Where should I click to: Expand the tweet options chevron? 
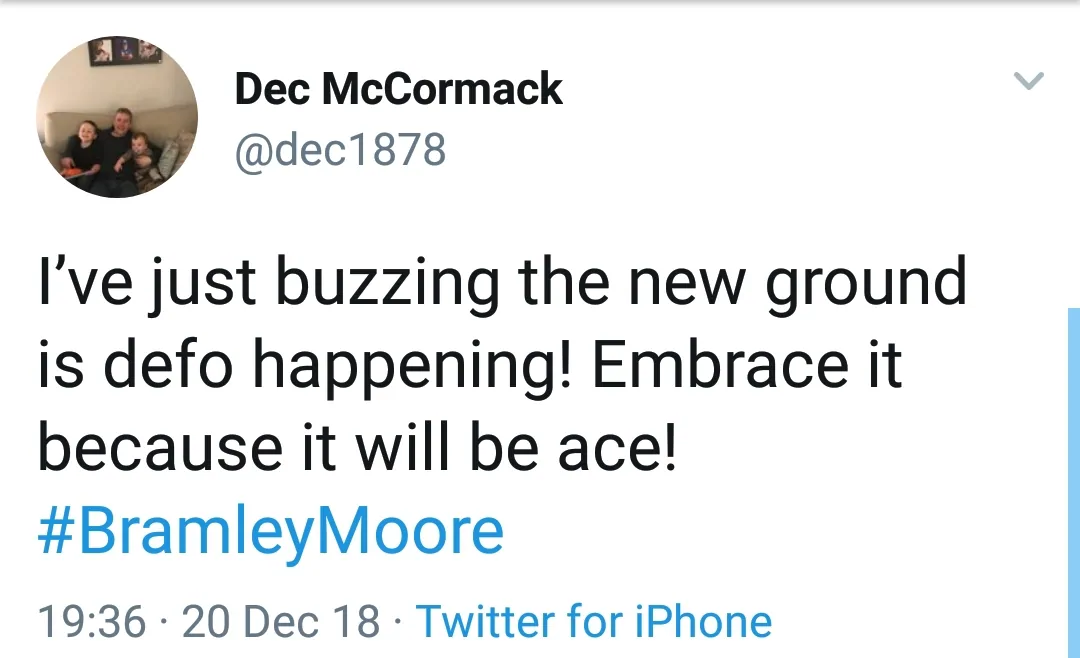[x=1029, y=81]
